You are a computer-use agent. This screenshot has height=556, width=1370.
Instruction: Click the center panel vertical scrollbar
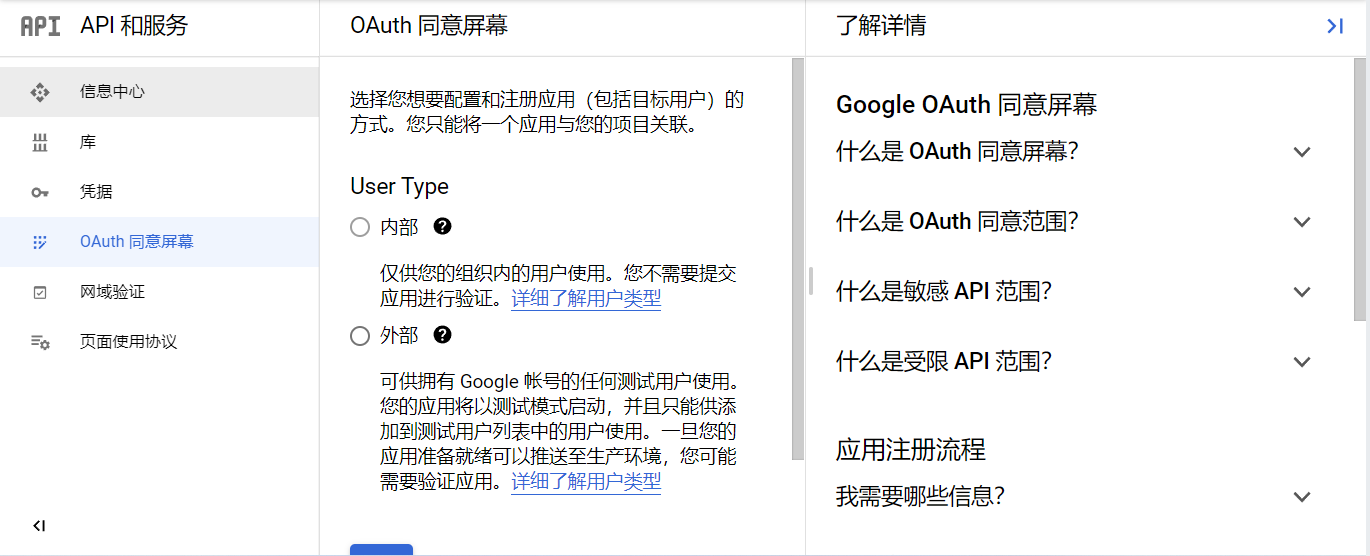797,258
